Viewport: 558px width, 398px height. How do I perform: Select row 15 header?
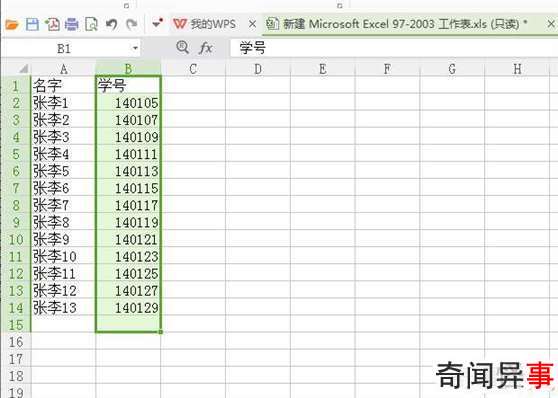click(x=16, y=325)
